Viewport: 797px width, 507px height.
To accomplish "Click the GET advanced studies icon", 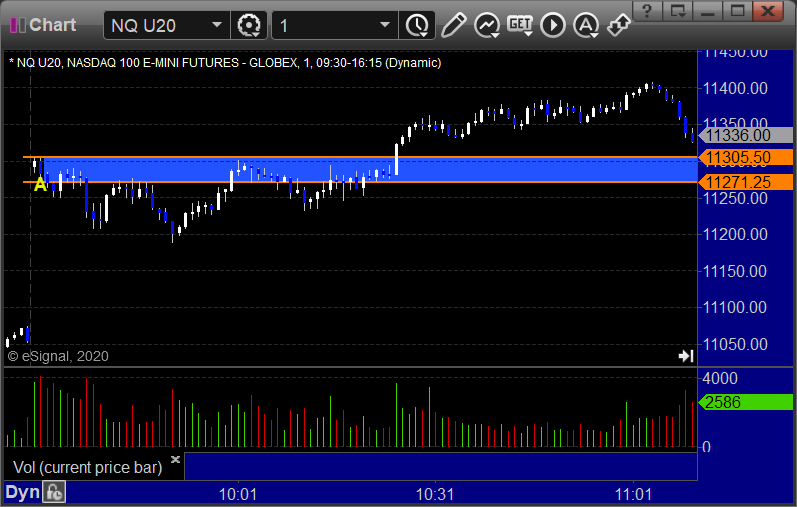I will [x=520, y=25].
